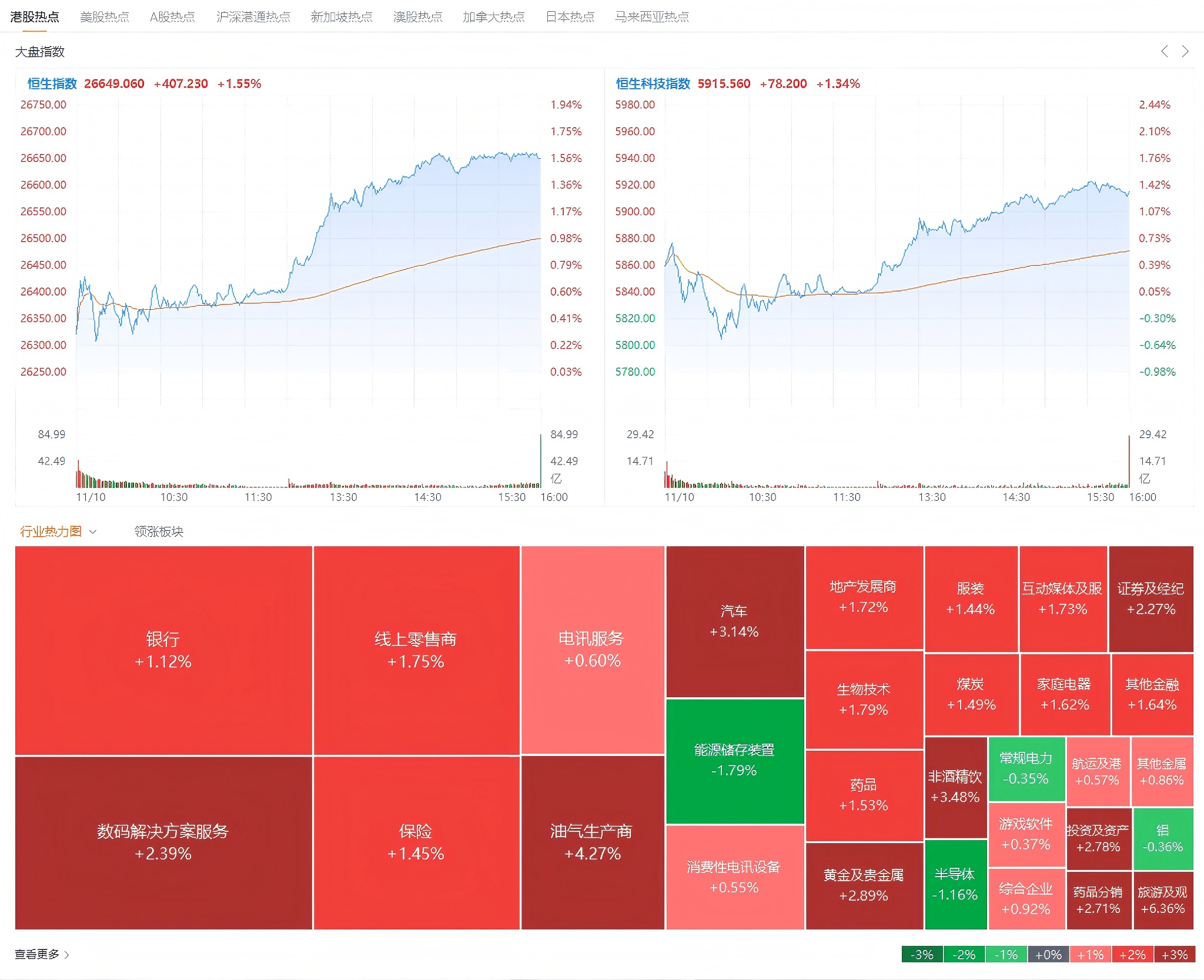Click the +3% legend color swatch

tap(1174, 954)
